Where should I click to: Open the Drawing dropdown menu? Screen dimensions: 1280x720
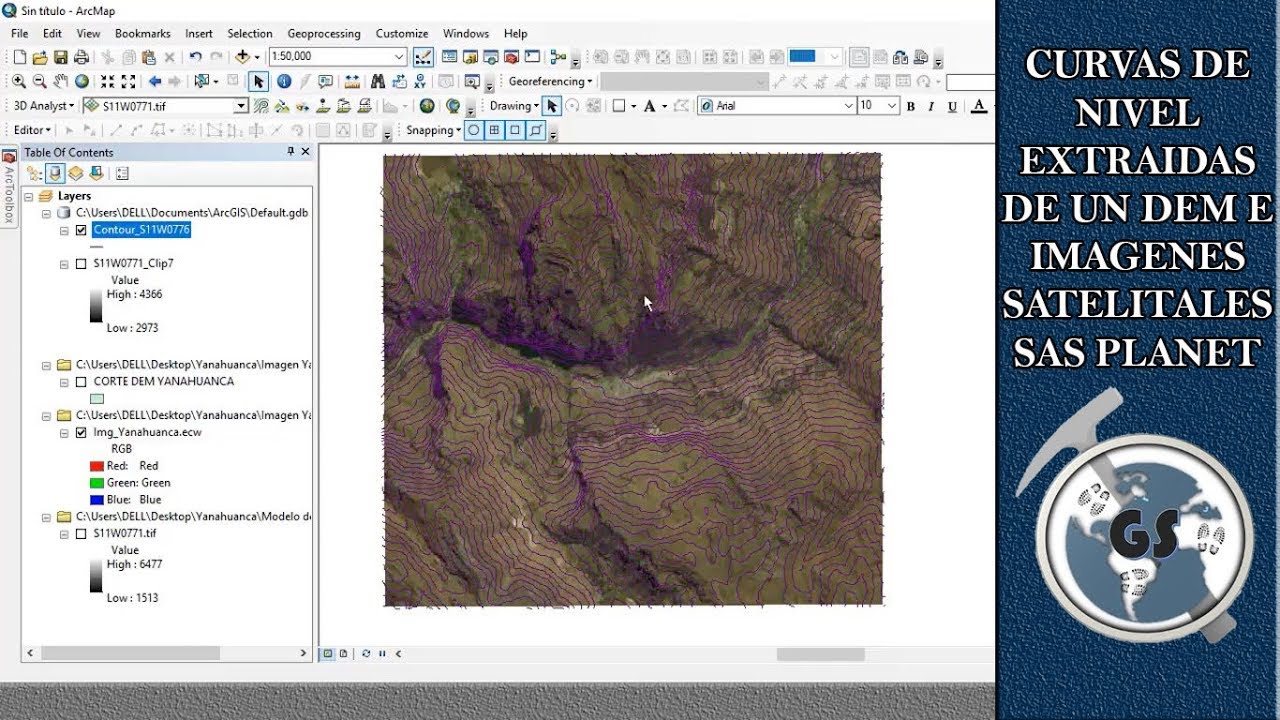pyautogui.click(x=514, y=105)
